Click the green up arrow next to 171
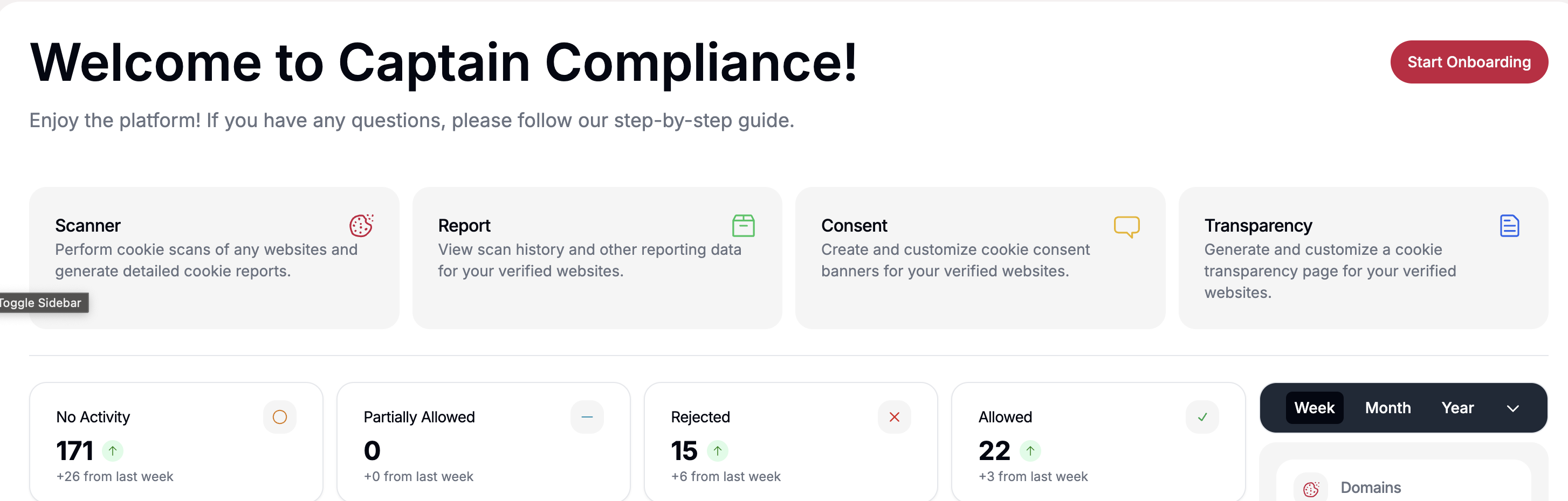The height and width of the screenshot is (501, 1568). (113, 450)
